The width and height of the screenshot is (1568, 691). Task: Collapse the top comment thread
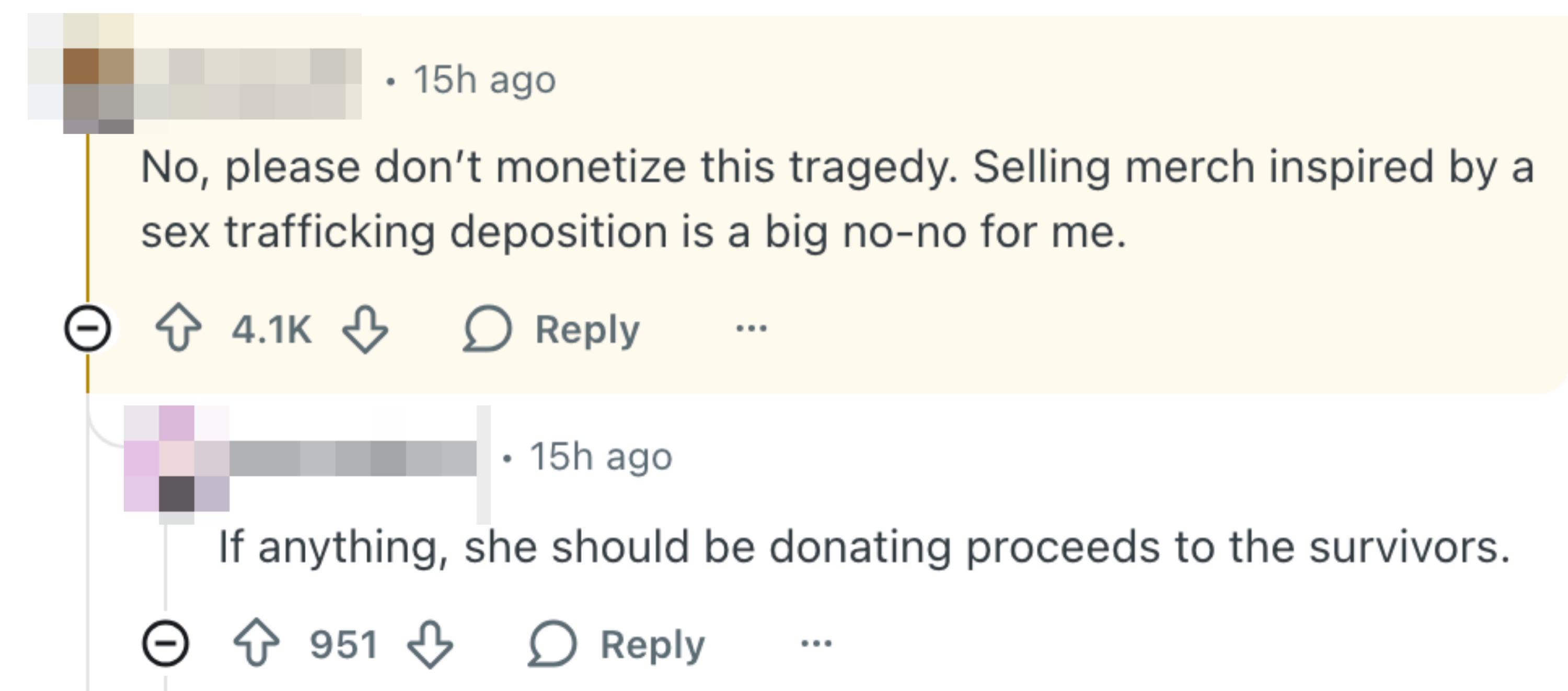pos(88,329)
